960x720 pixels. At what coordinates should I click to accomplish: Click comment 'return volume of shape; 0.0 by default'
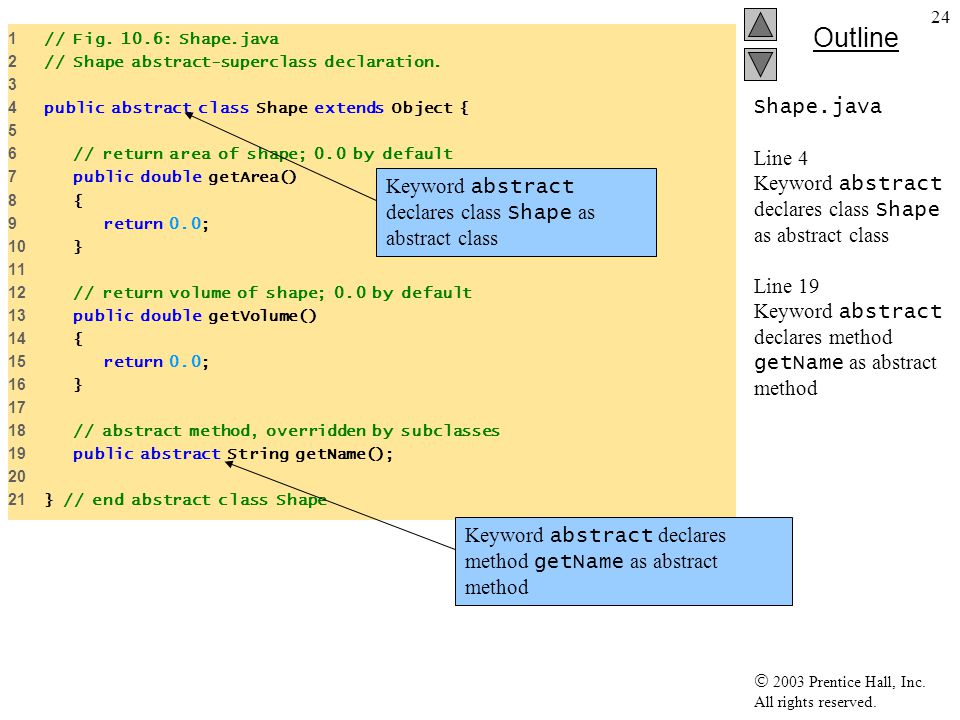(x=272, y=293)
